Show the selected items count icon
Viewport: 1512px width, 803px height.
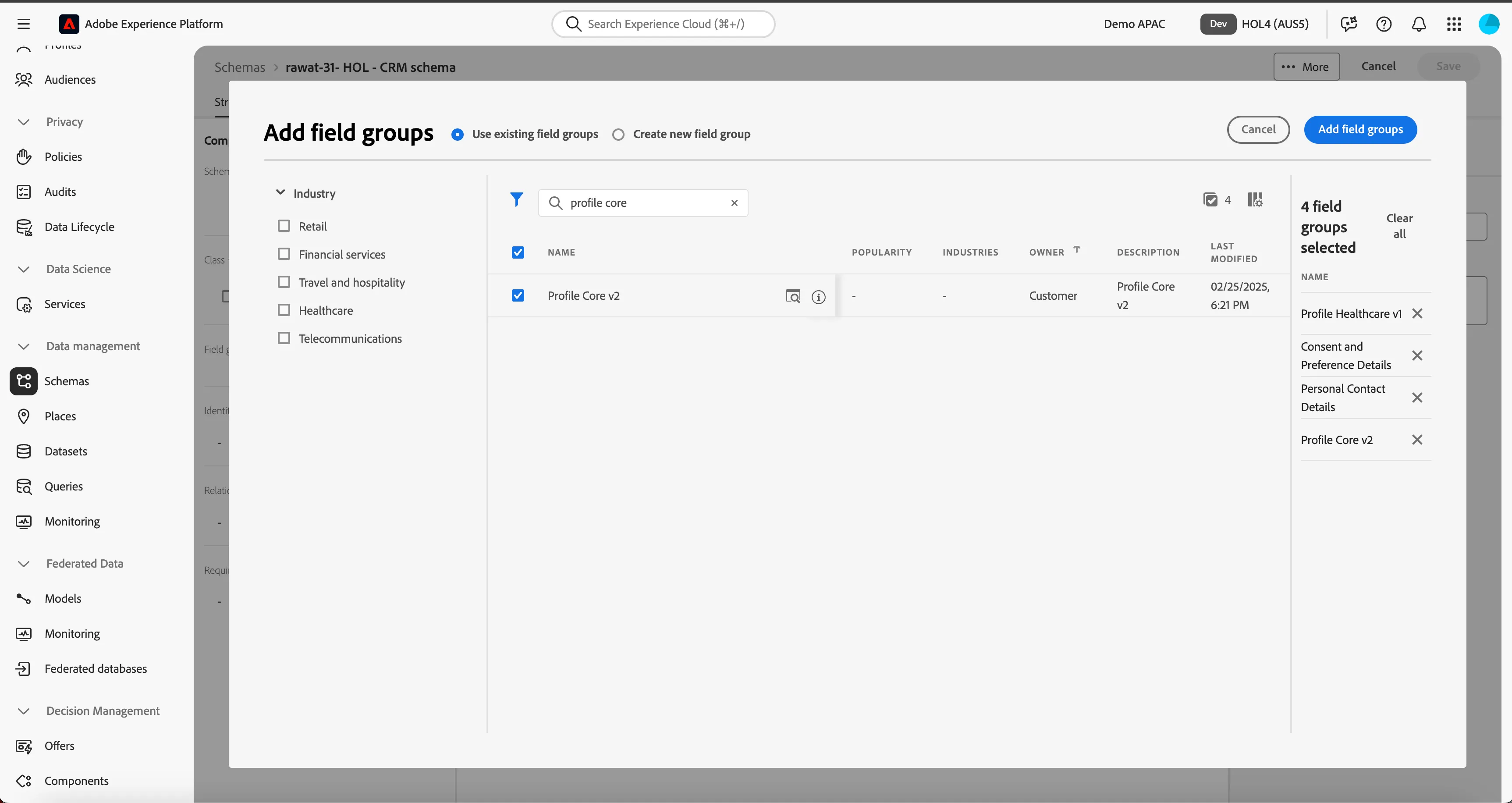[x=1210, y=200]
